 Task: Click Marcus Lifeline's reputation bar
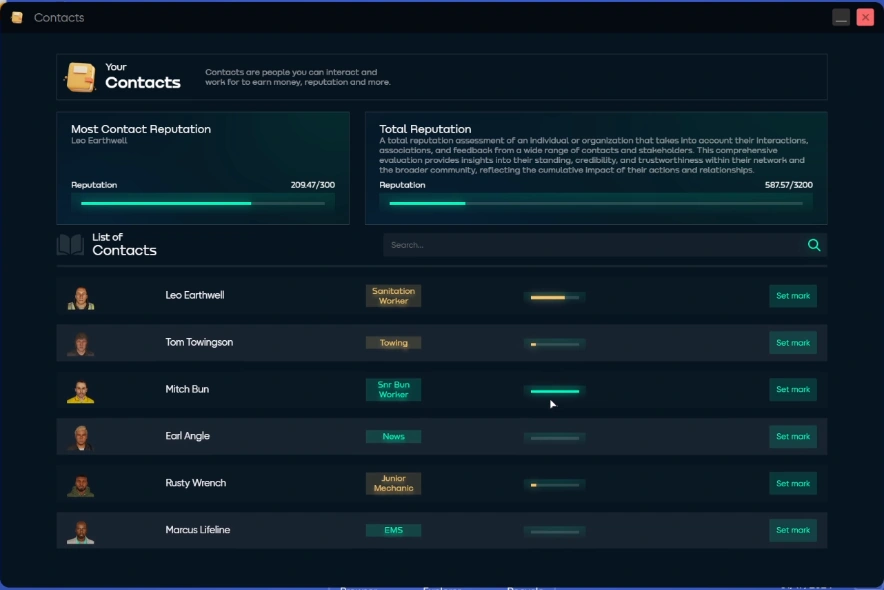(555, 531)
